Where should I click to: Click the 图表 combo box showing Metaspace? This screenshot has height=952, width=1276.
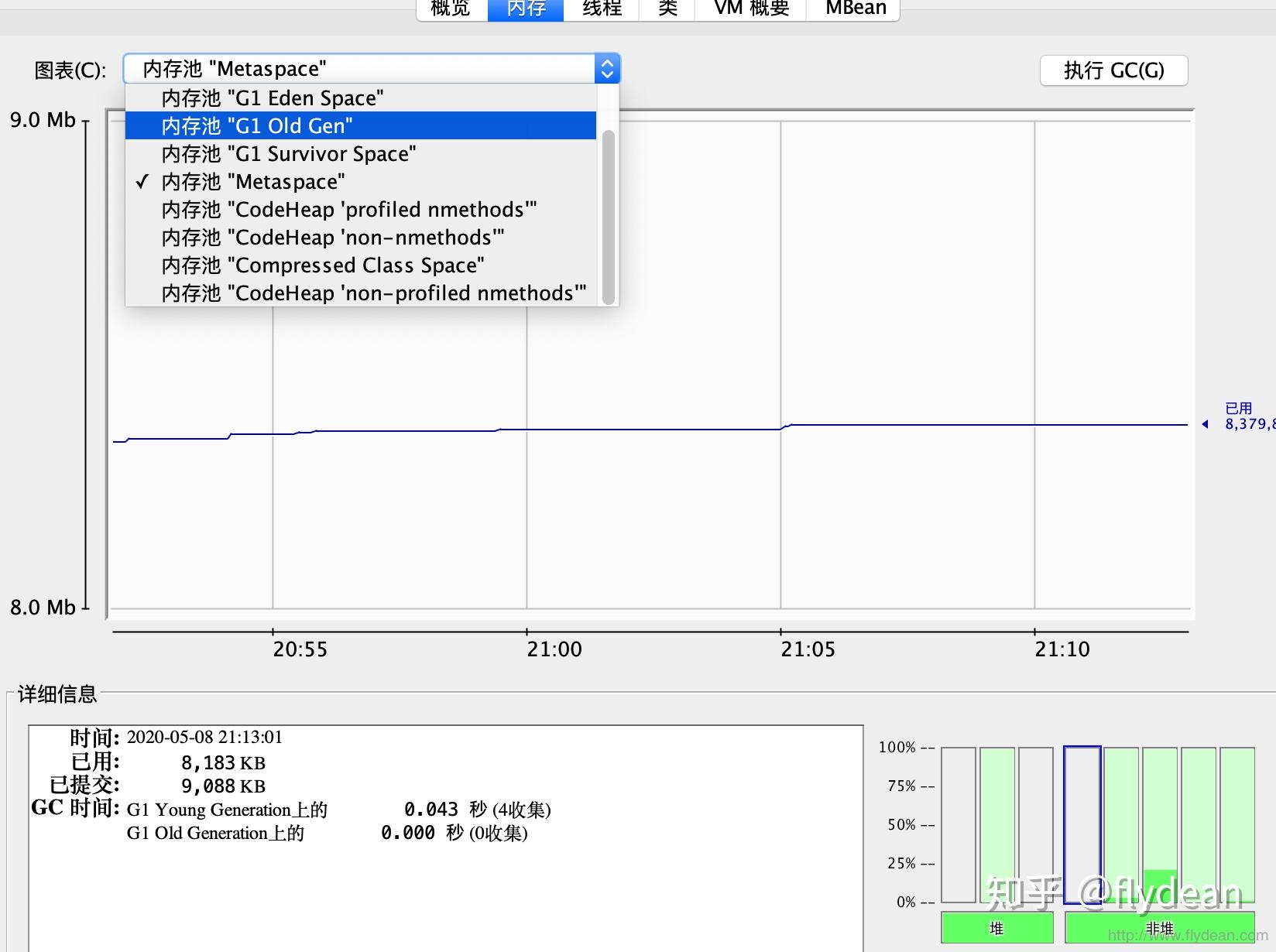[x=372, y=69]
